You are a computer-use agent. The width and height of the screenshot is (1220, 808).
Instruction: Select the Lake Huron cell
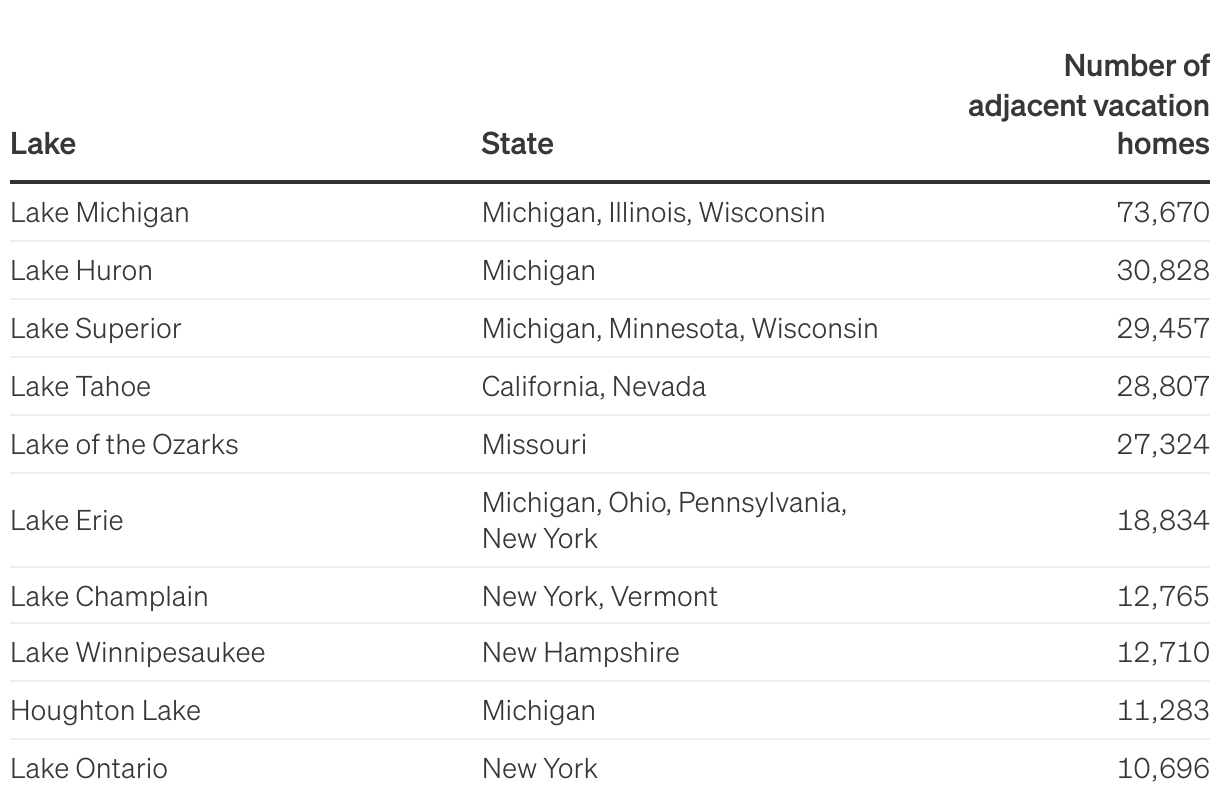coord(81,270)
